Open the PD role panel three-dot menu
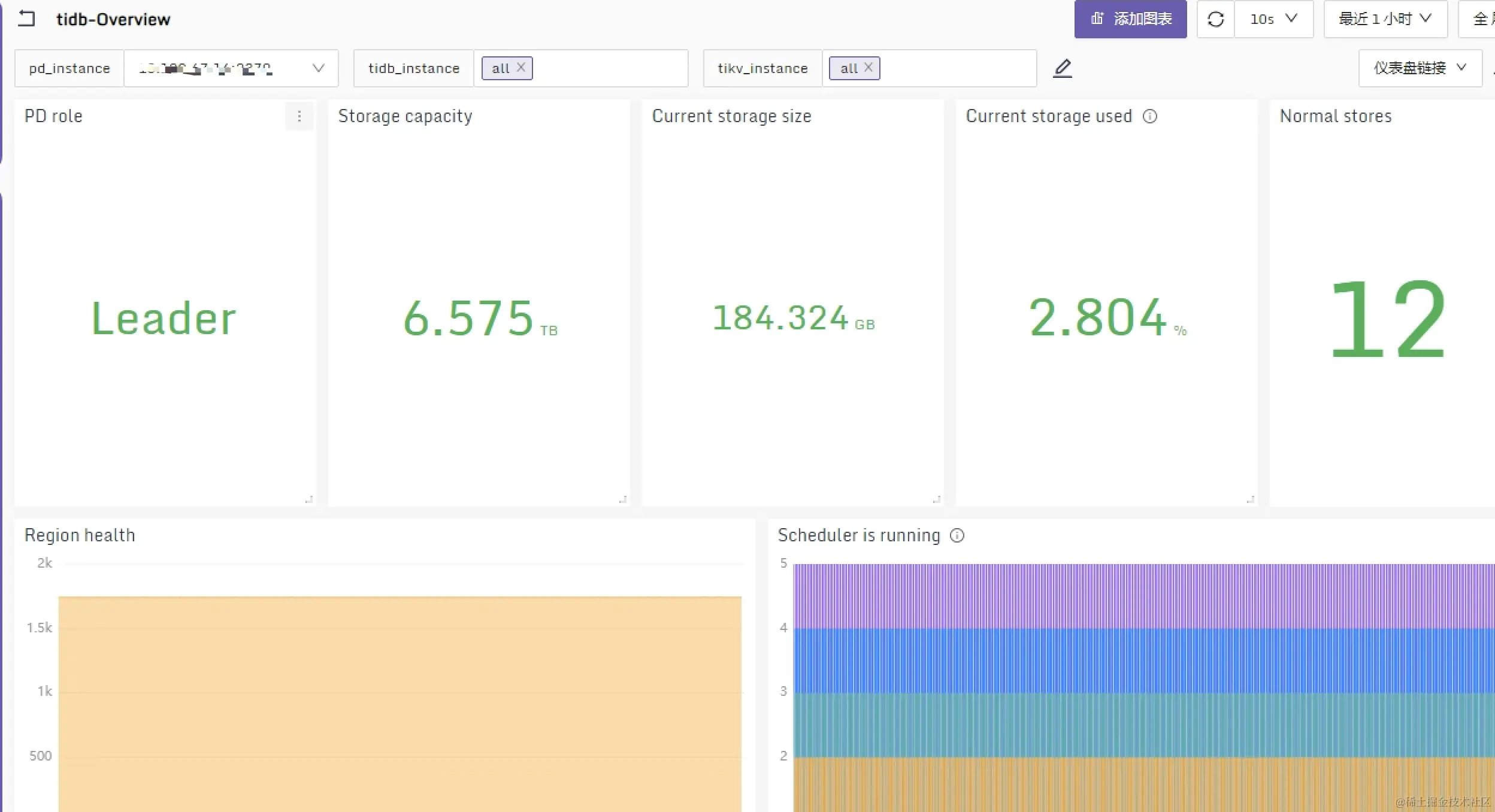1495x812 pixels. point(299,116)
